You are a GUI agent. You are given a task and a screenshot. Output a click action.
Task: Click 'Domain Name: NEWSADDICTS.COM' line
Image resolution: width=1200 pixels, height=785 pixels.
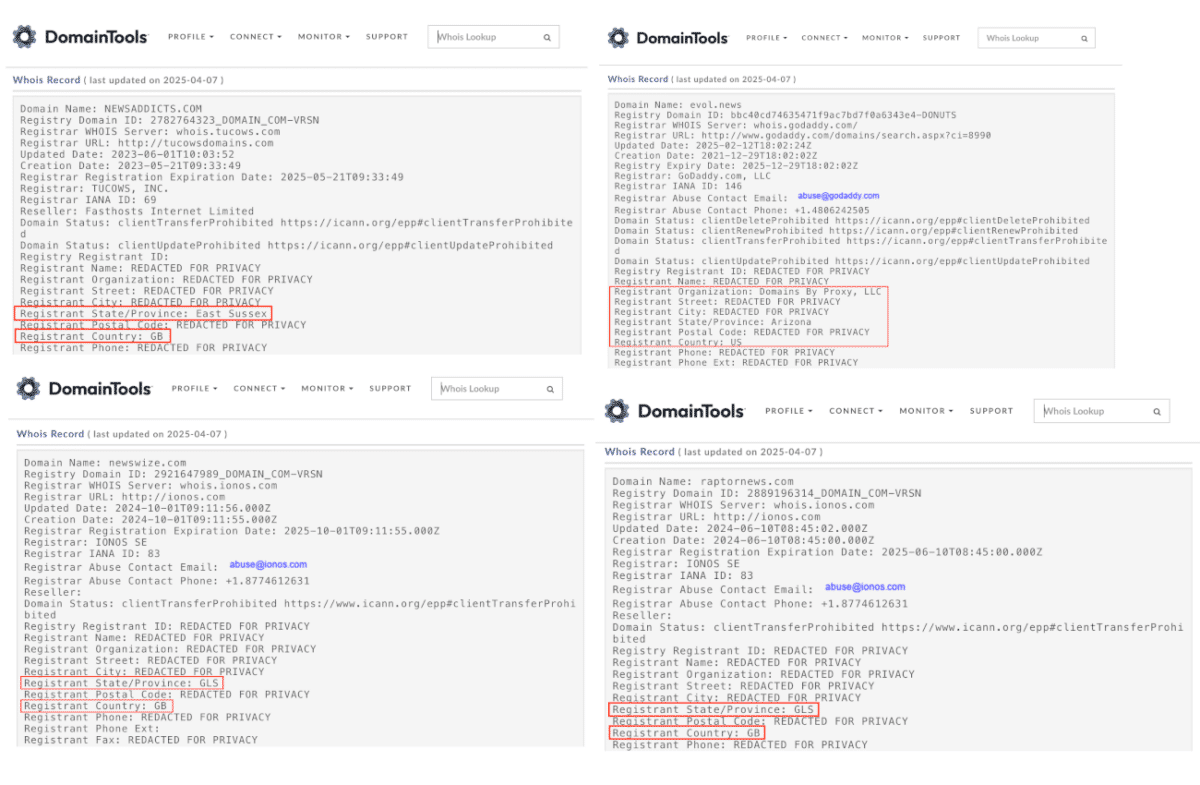click(x=111, y=108)
